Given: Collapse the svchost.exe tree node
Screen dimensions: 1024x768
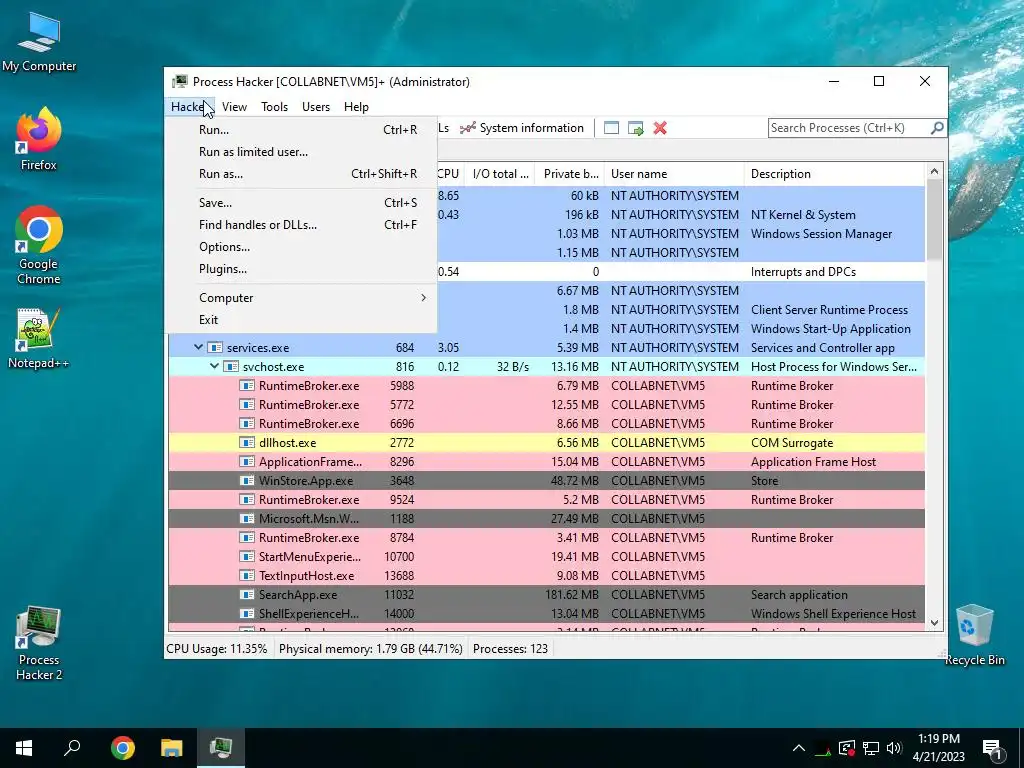Looking at the screenshot, I should [x=214, y=366].
